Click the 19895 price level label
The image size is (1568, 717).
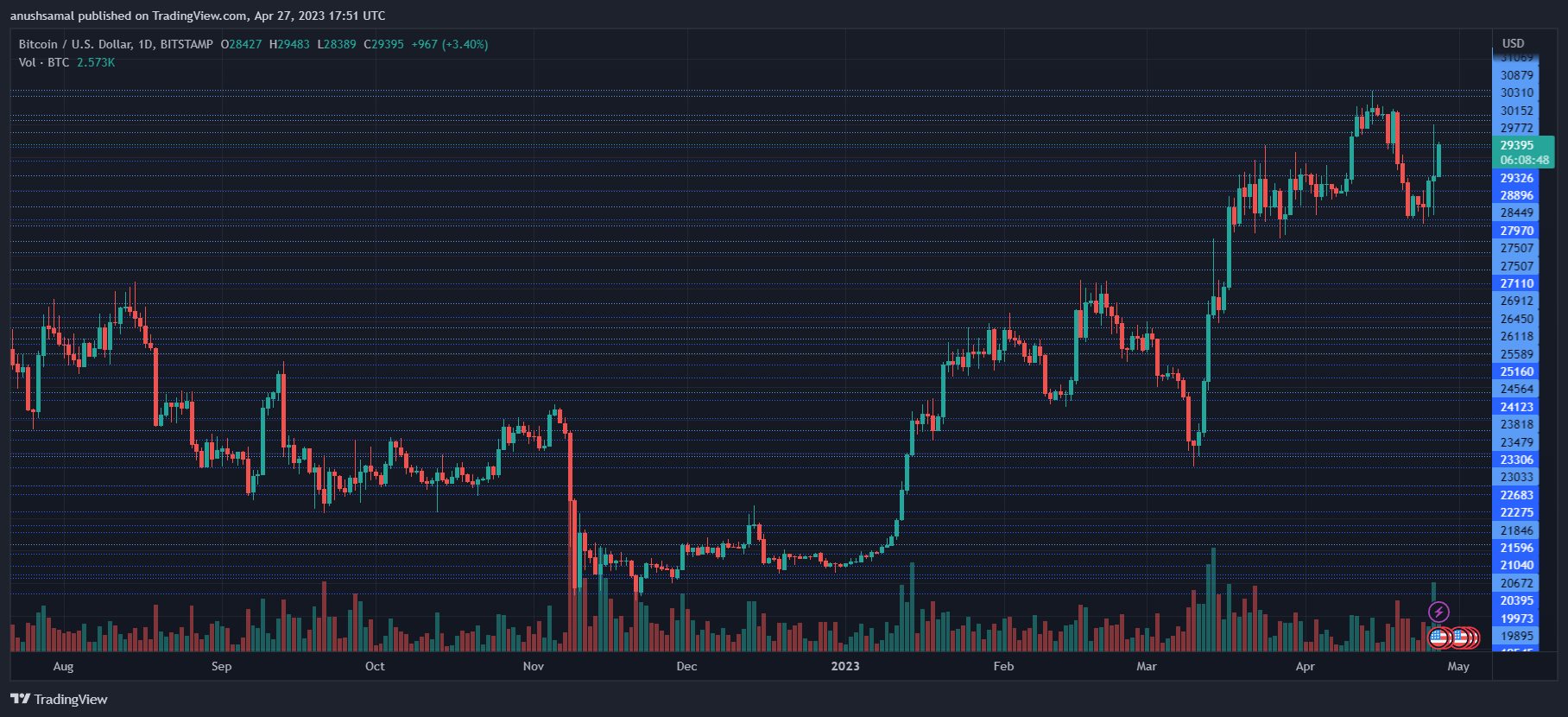[x=1516, y=636]
